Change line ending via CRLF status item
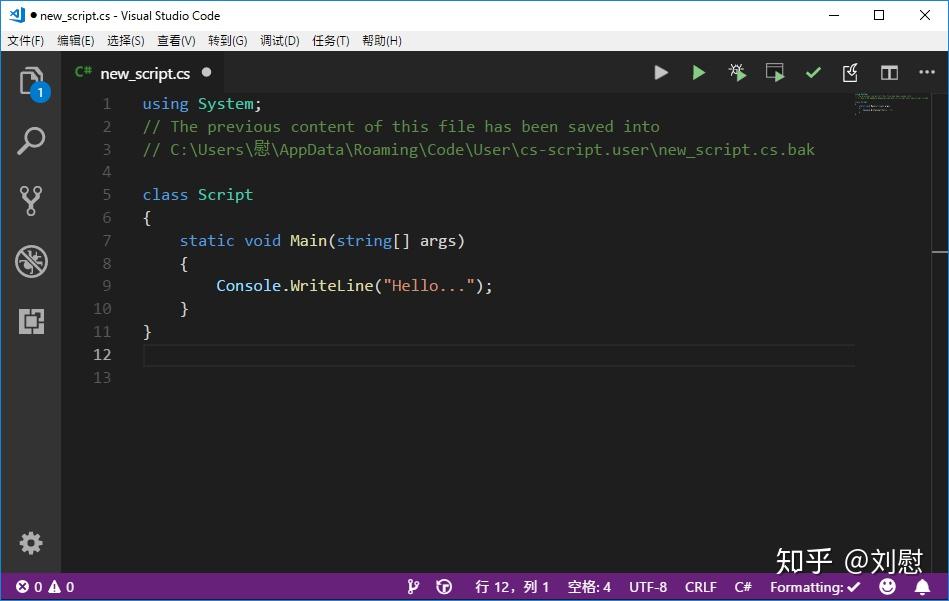This screenshot has width=949, height=601. (701, 586)
